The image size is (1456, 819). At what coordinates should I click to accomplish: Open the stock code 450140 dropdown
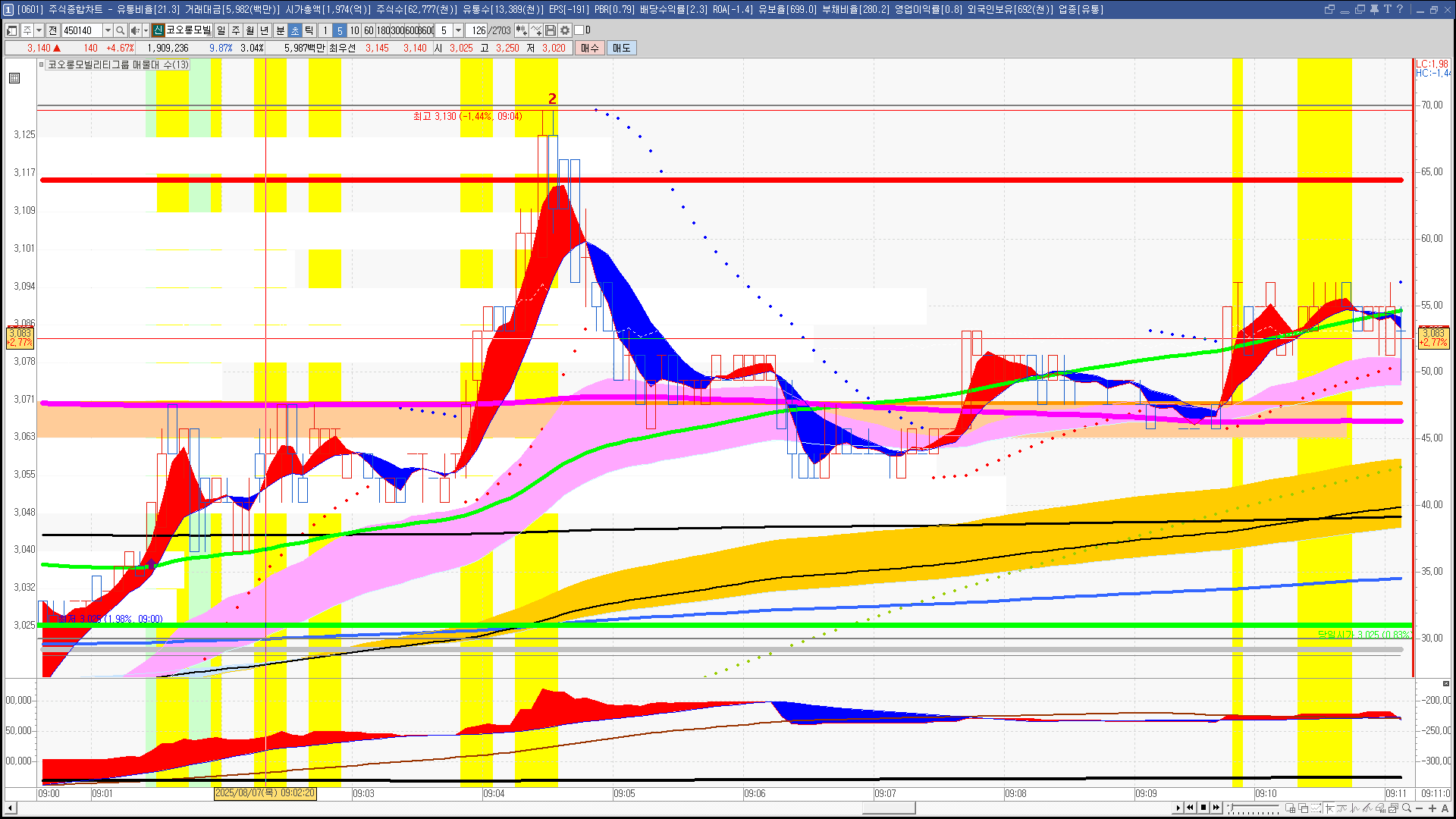point(108,30)
